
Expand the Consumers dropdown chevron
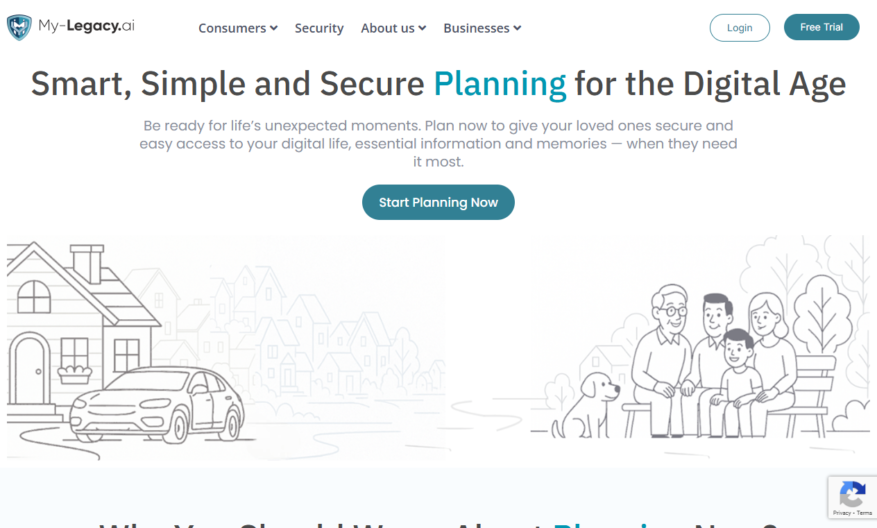(274, 28)
